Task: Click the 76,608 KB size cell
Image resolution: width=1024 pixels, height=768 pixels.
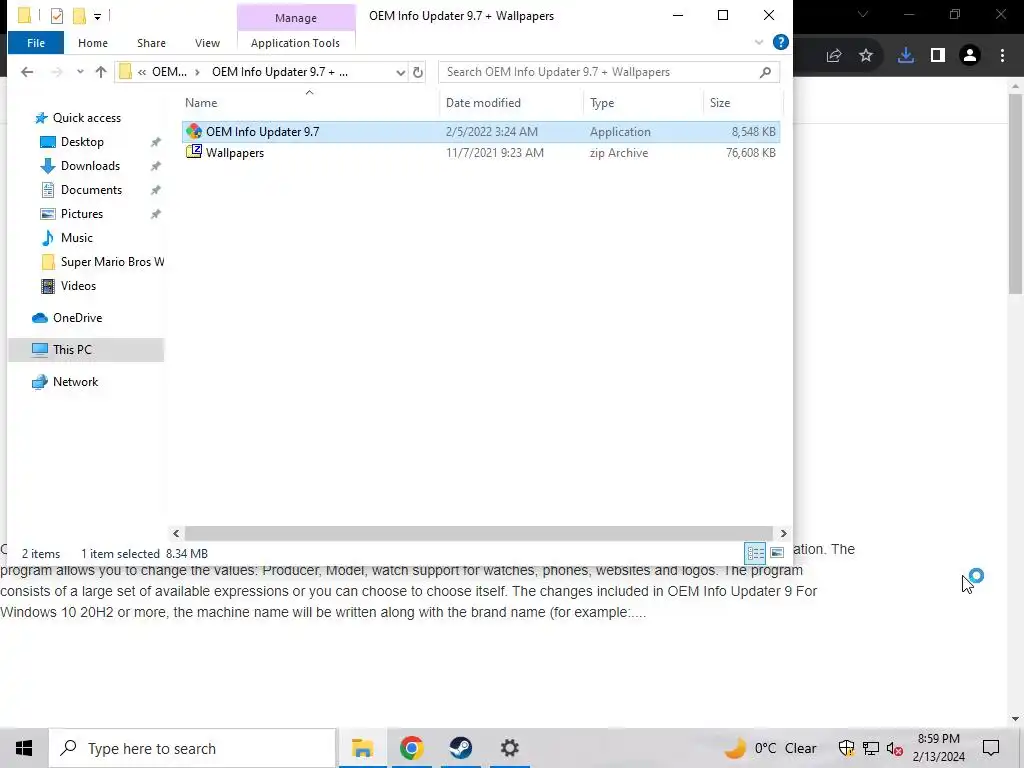Action: [750, 153]
